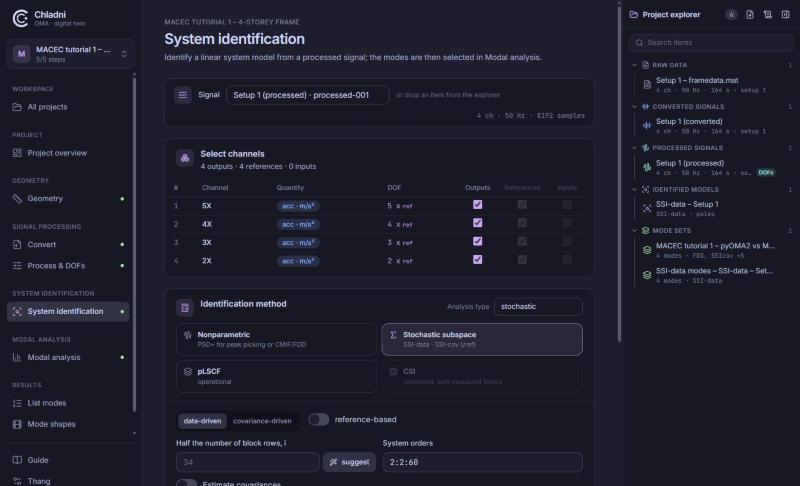Go to Project overview in sidebar
The image size is (800, 486).
click(68, 153)
